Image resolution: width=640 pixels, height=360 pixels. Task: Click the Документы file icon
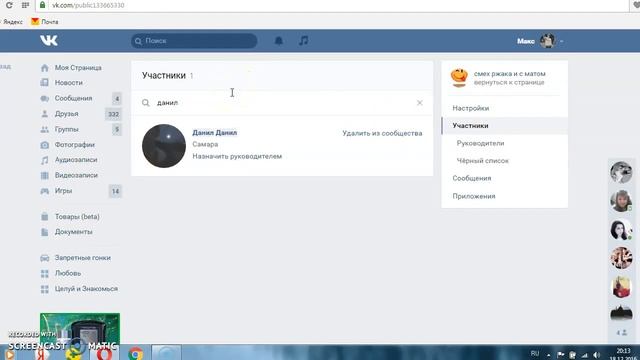coord(44,232)
